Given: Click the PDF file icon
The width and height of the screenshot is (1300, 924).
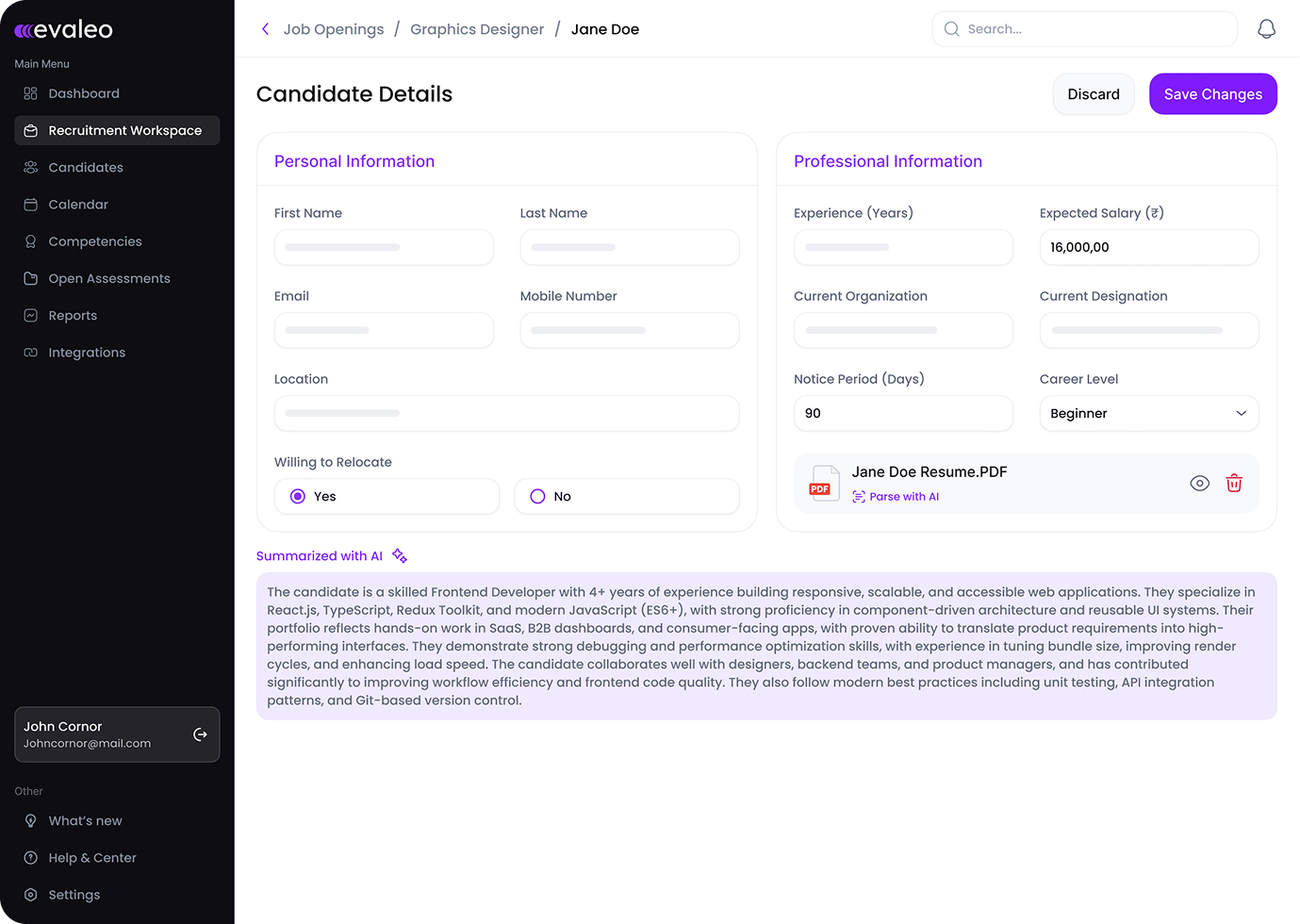Looking at the screenshot, I should coord(823,484).
